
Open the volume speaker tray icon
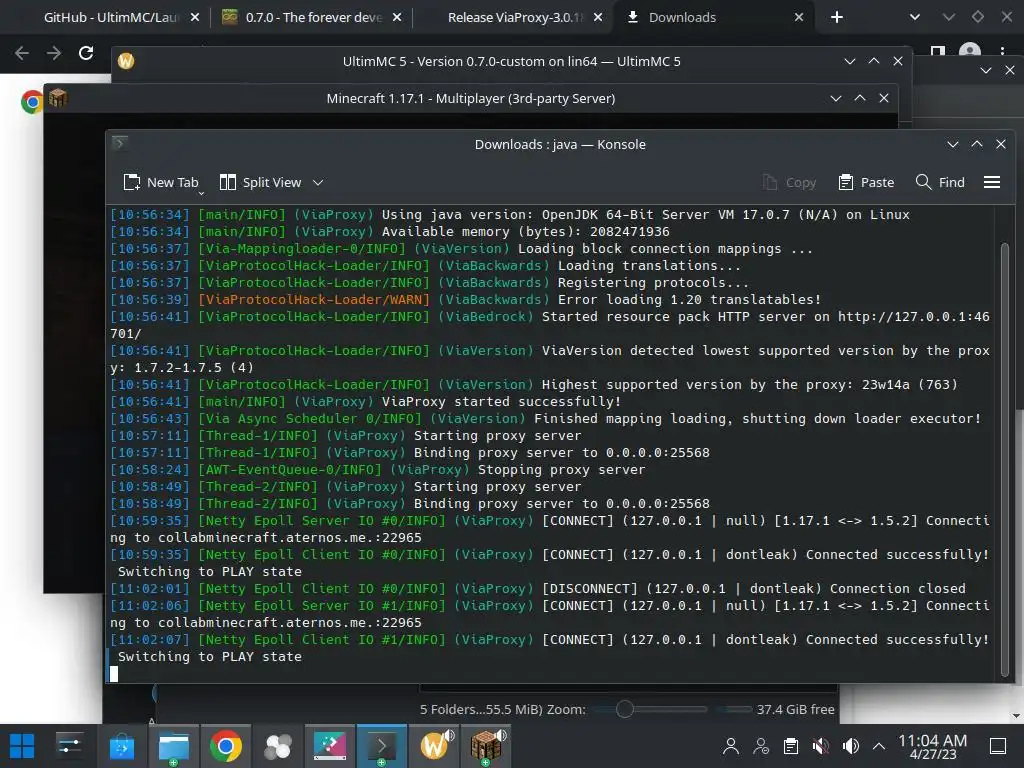(850, 746)
